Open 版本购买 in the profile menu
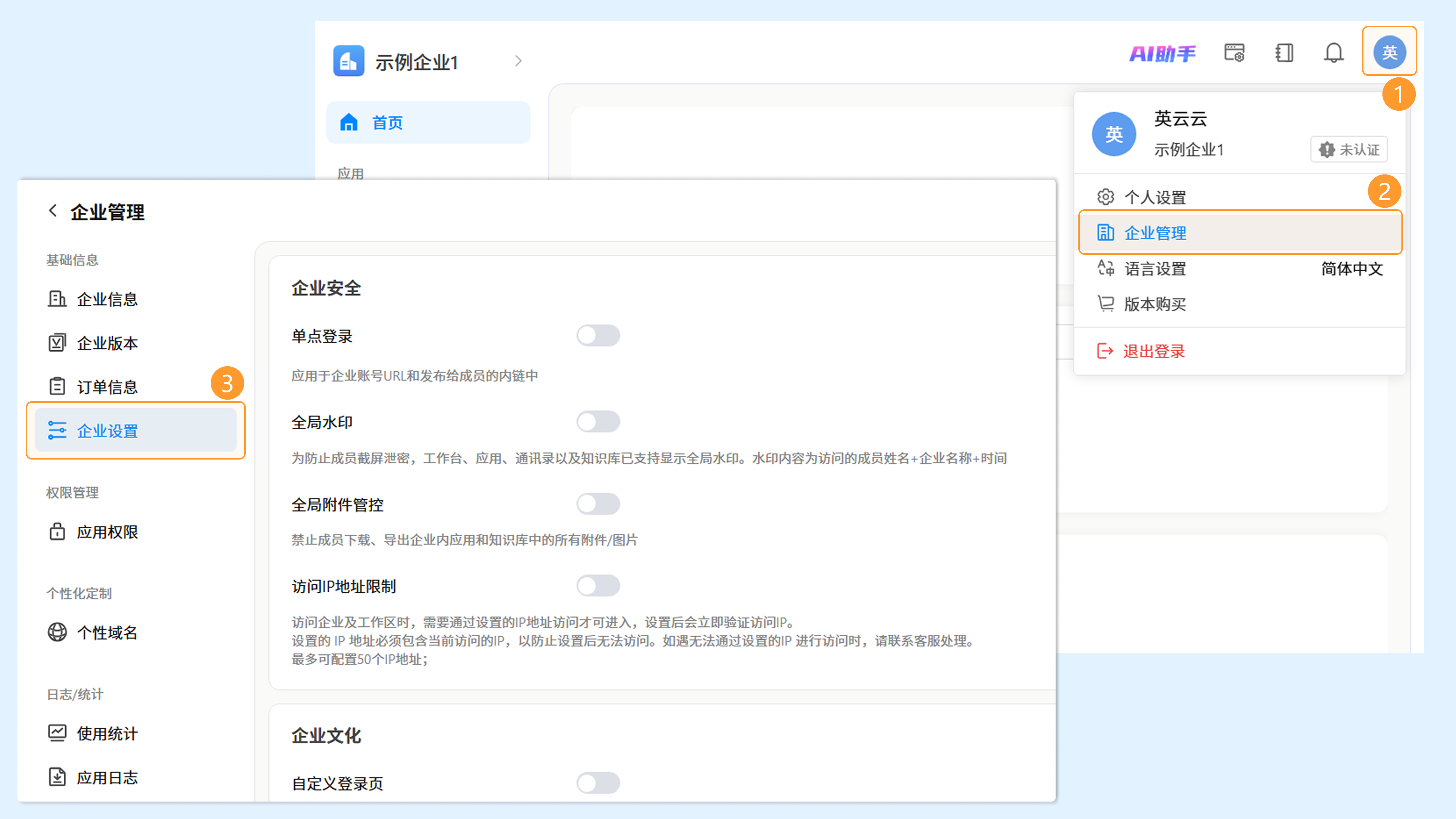This screenshot has height=819, width=1456. click(1239, 304)
